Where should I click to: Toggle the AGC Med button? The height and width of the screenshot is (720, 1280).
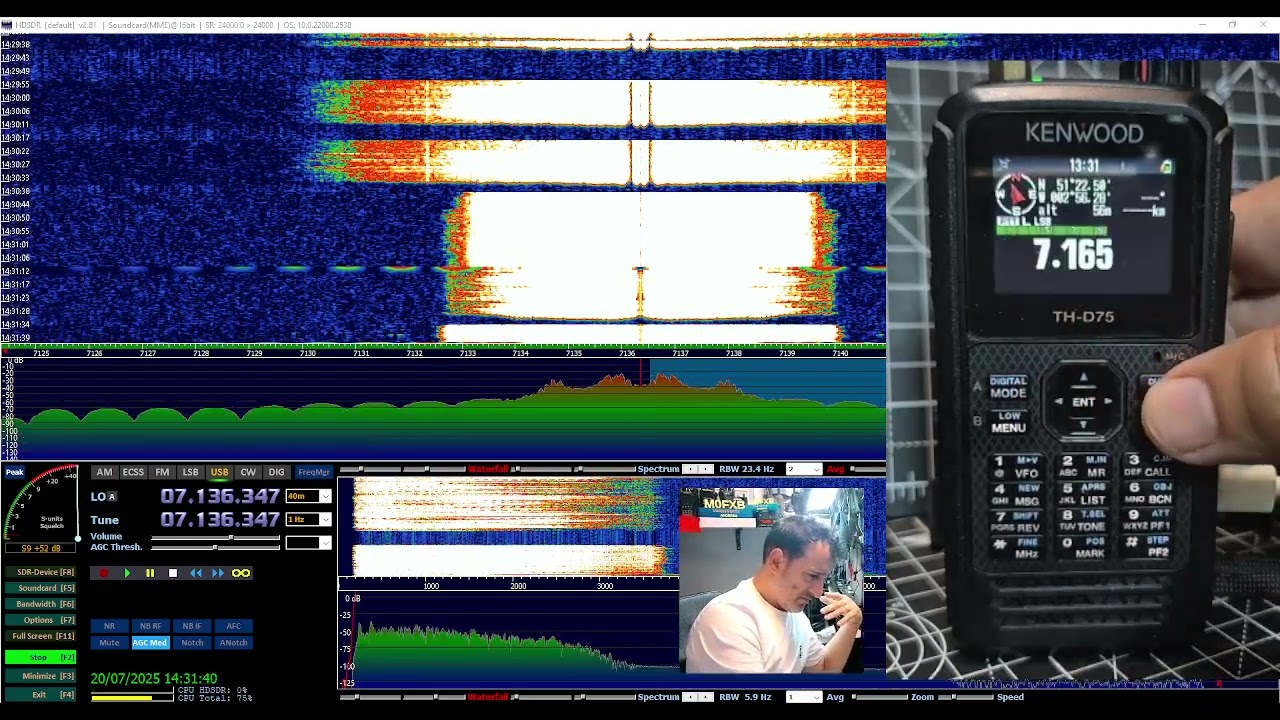tap(150, 643)
